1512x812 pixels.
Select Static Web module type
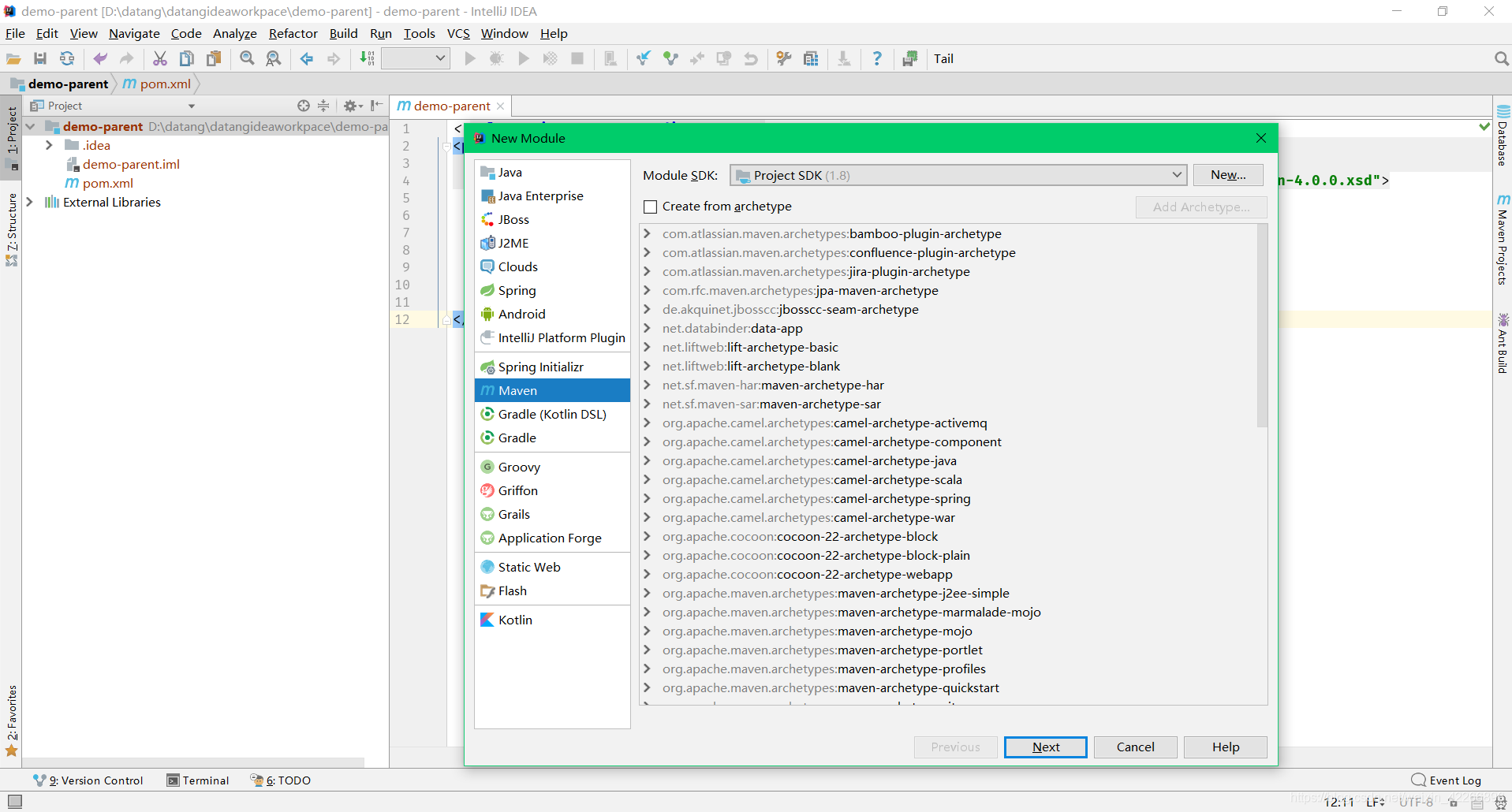click(x=552, y=567)
